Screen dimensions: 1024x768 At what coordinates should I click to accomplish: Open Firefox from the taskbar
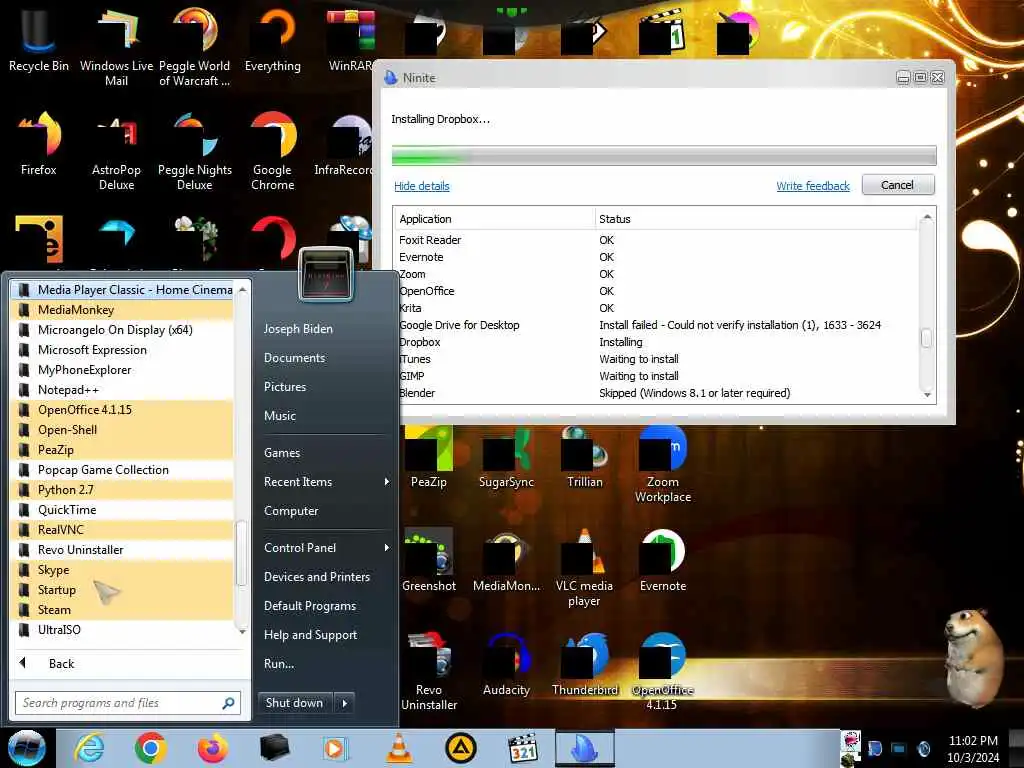pyautogui.click(x=212, y=748)
